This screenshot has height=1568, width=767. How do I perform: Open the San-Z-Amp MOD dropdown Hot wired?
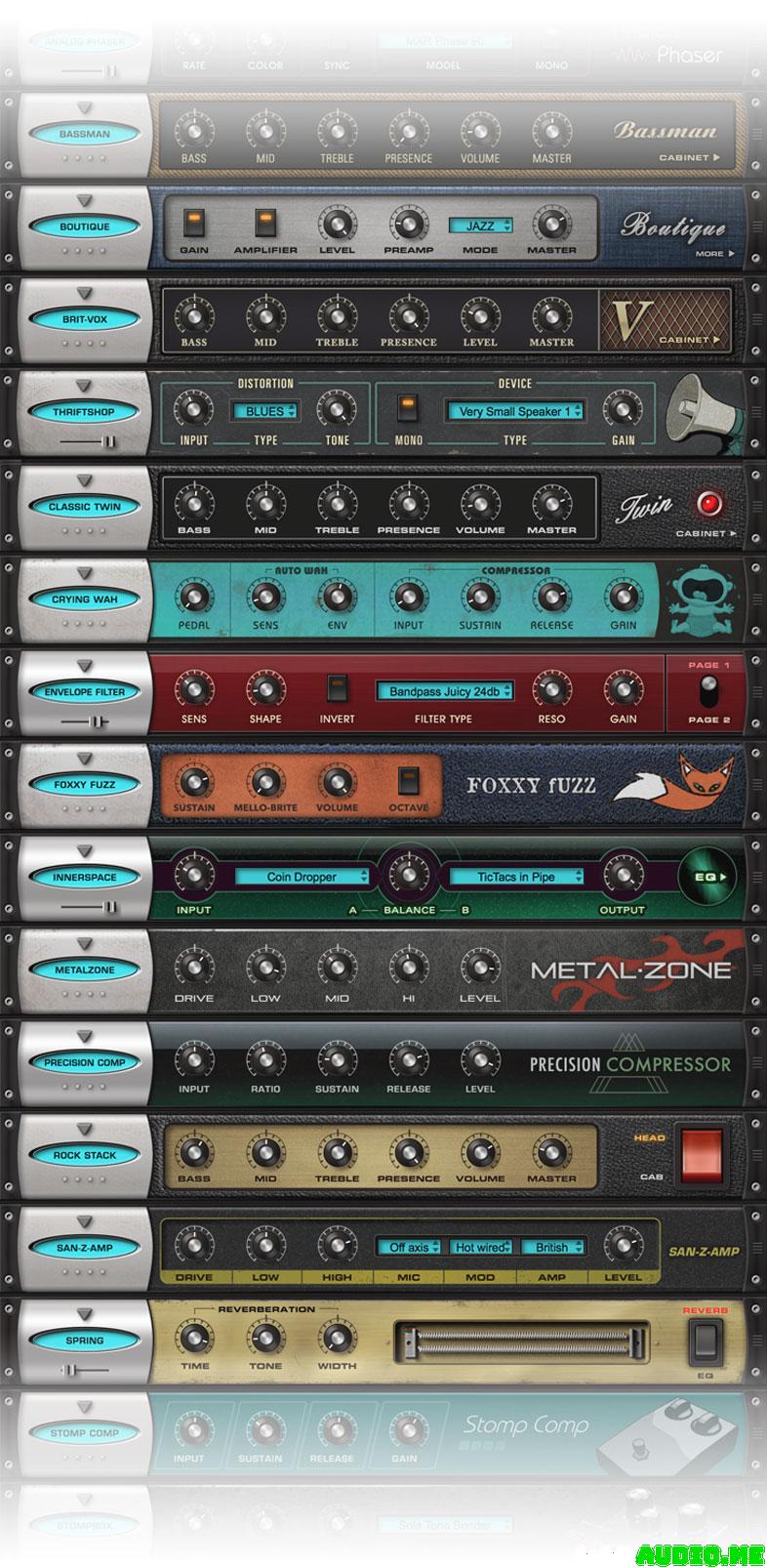click(x=480, y=1247)
